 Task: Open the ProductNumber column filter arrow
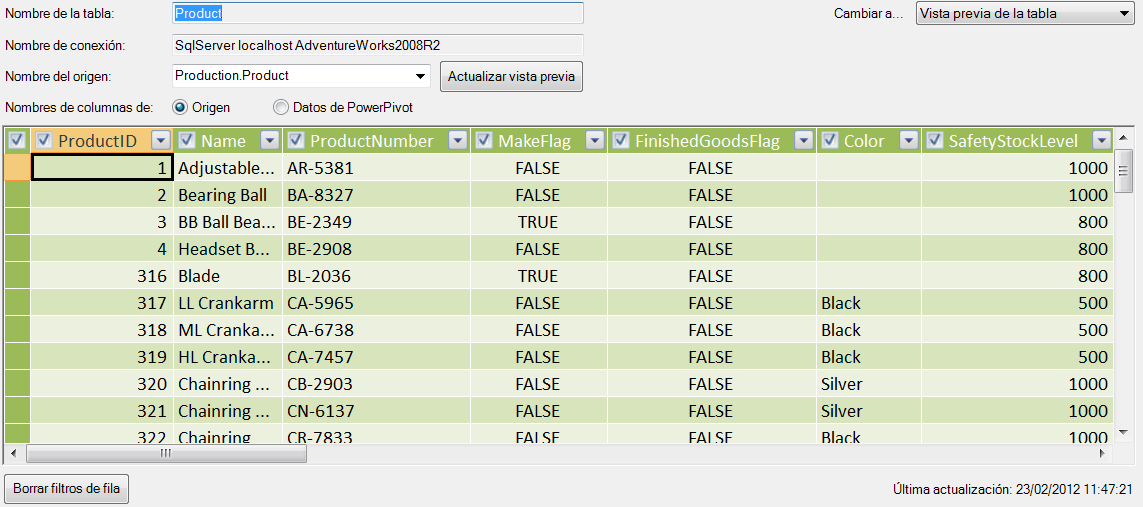point(457,141)
